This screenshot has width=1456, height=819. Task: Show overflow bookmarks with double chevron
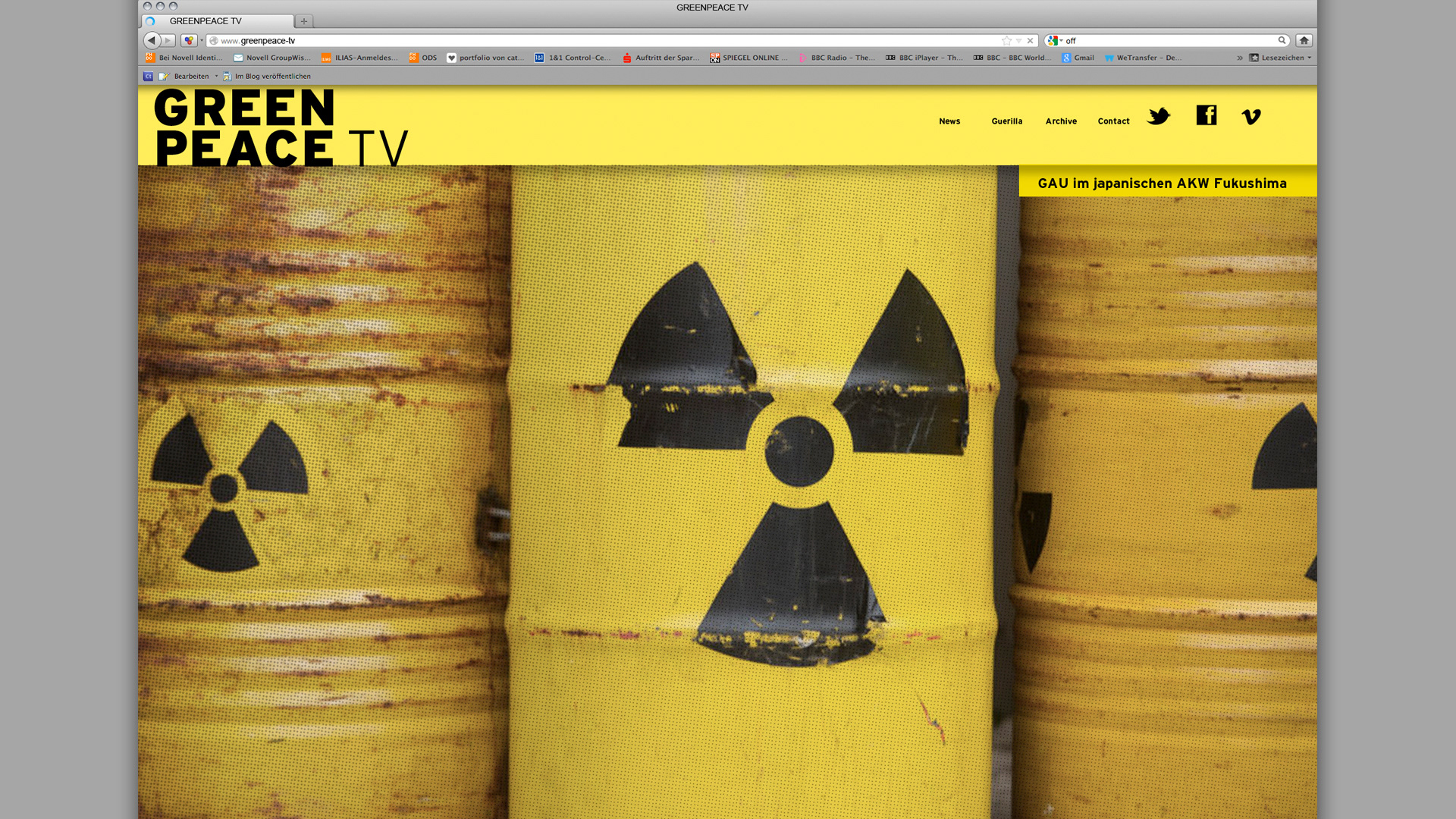(1240, 58)
